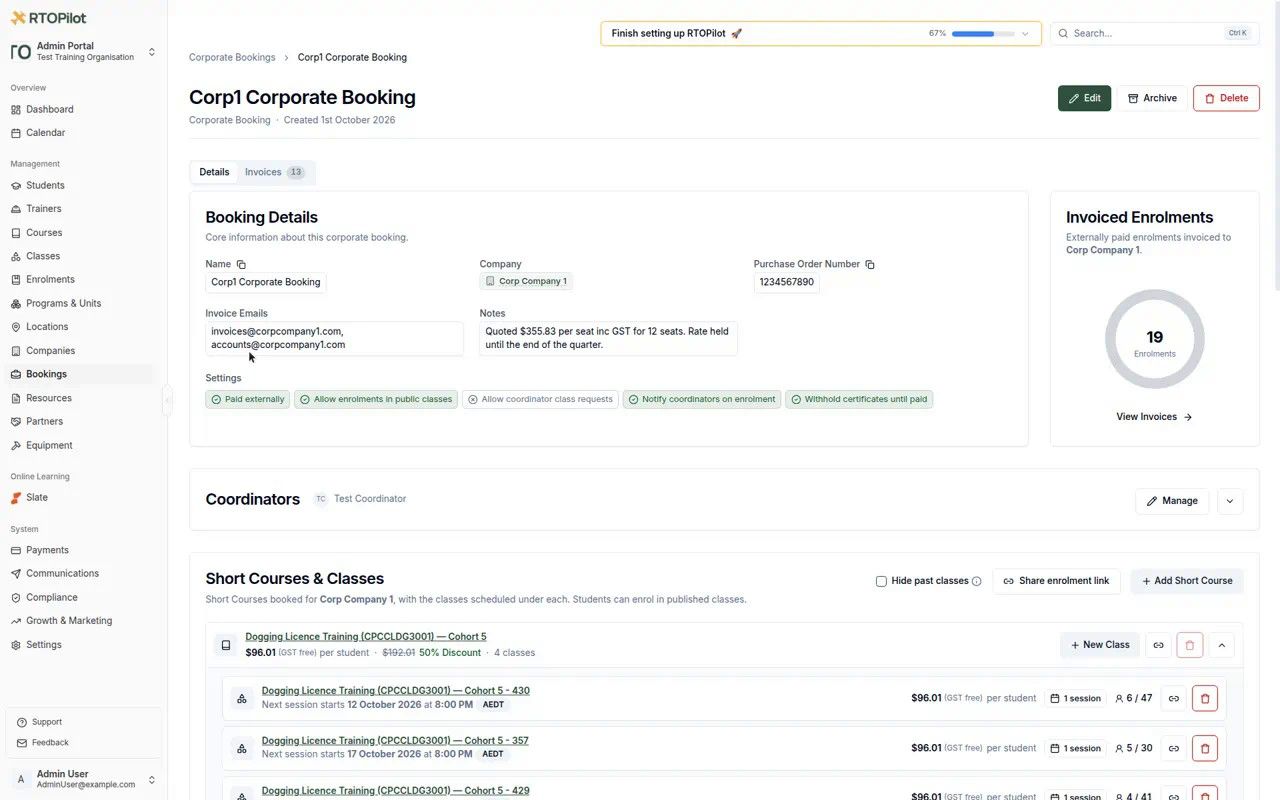This screenshot has width=1280, height=800.
Task: Open the Cohort 5 - 430 class link
Action: coord(396,691)
